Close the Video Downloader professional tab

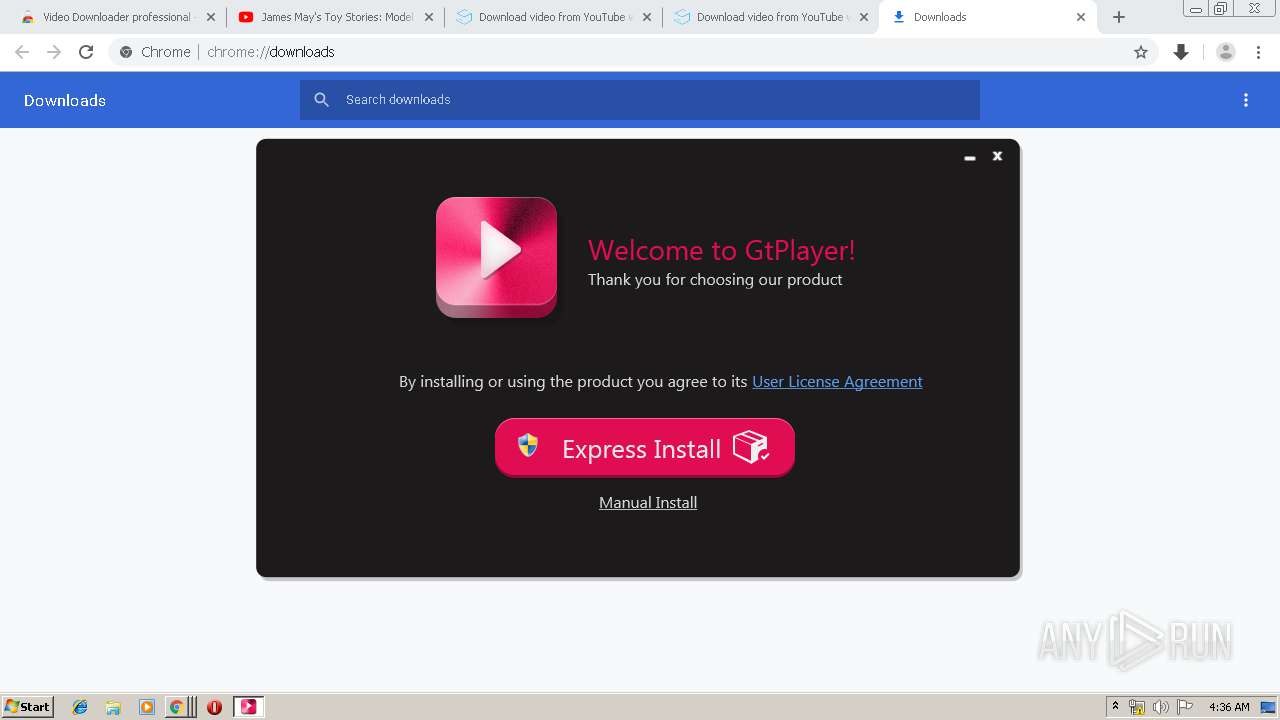pos(210,17)
